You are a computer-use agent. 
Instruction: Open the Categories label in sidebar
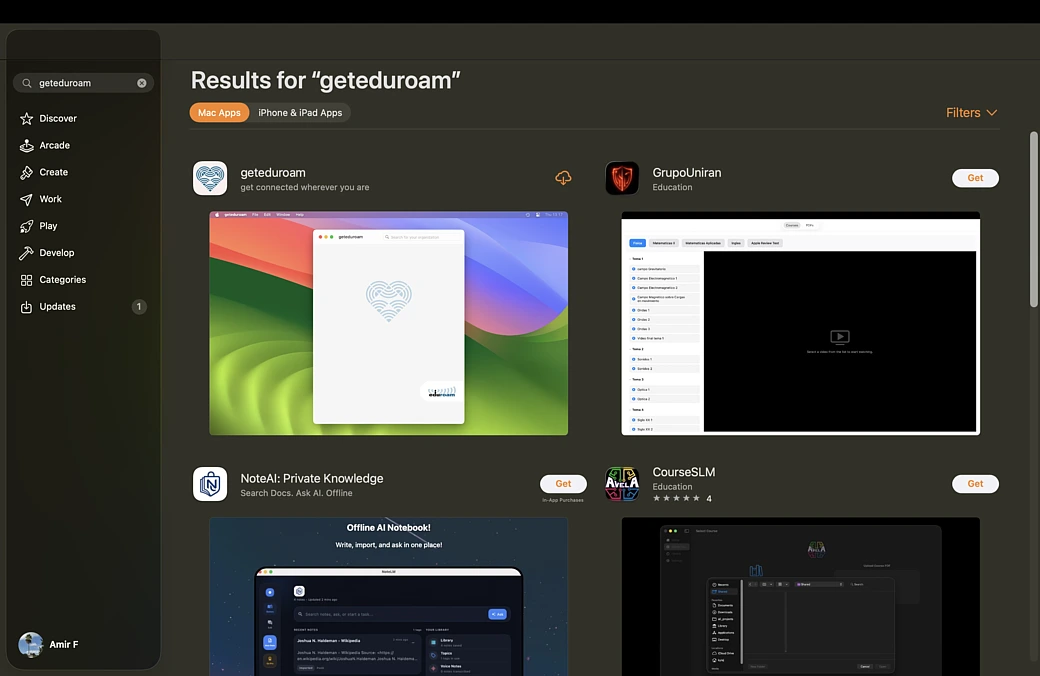point(62,280)
